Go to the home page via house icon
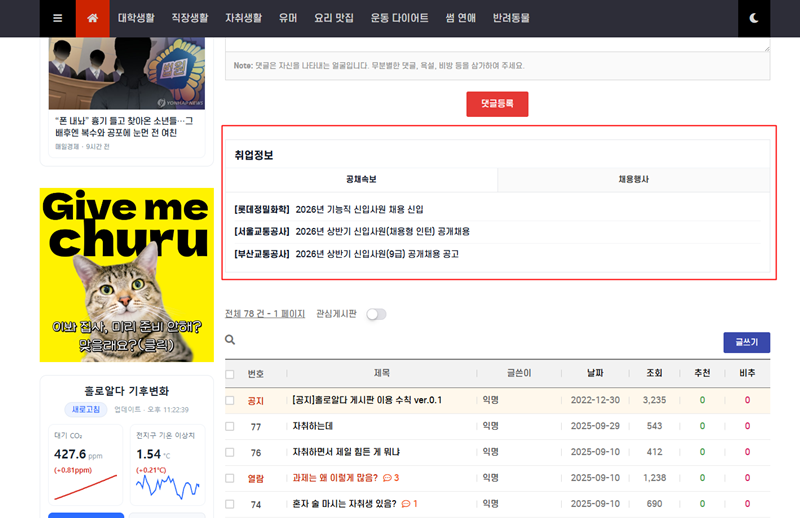Viewport: 800px width, 518px height. point(93,18)
